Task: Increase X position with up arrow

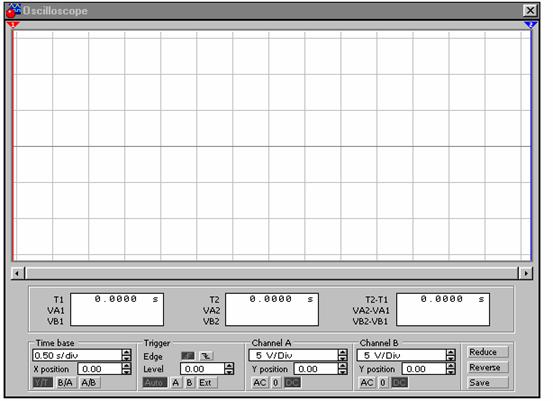Action: 127,366
